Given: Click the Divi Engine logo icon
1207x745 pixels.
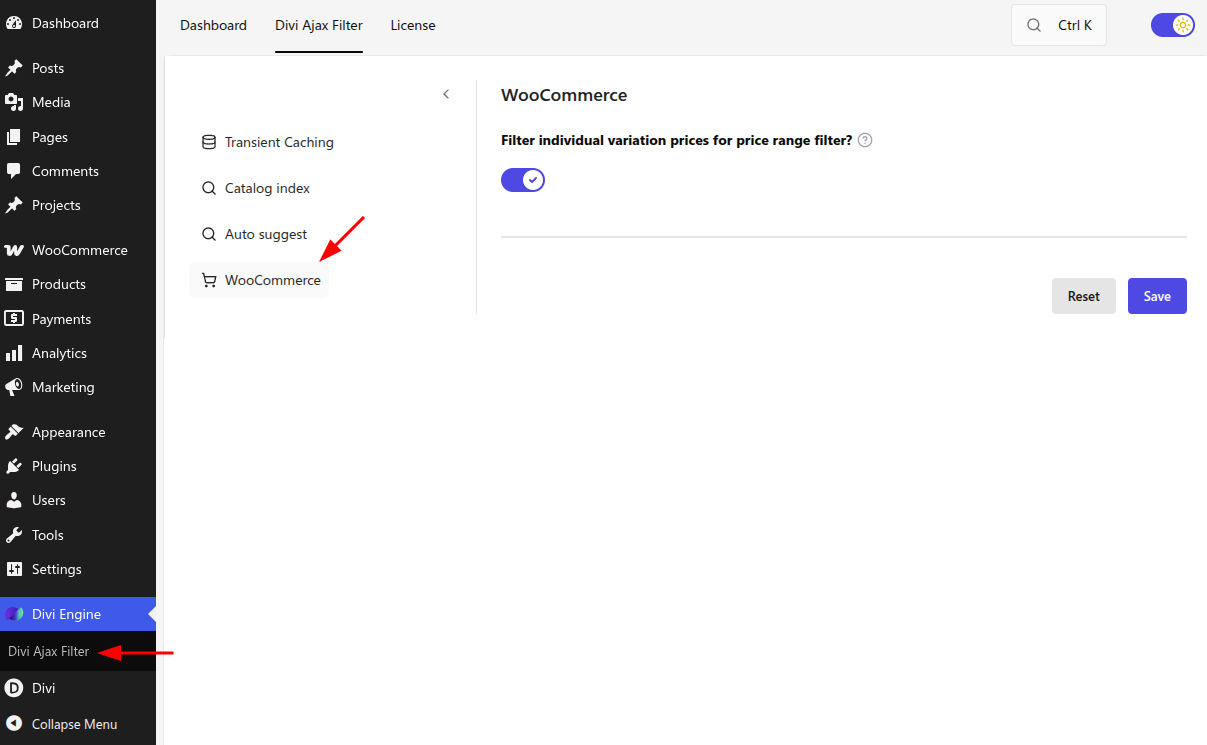Looking at the screenshot, I should (x=14, y=614).
